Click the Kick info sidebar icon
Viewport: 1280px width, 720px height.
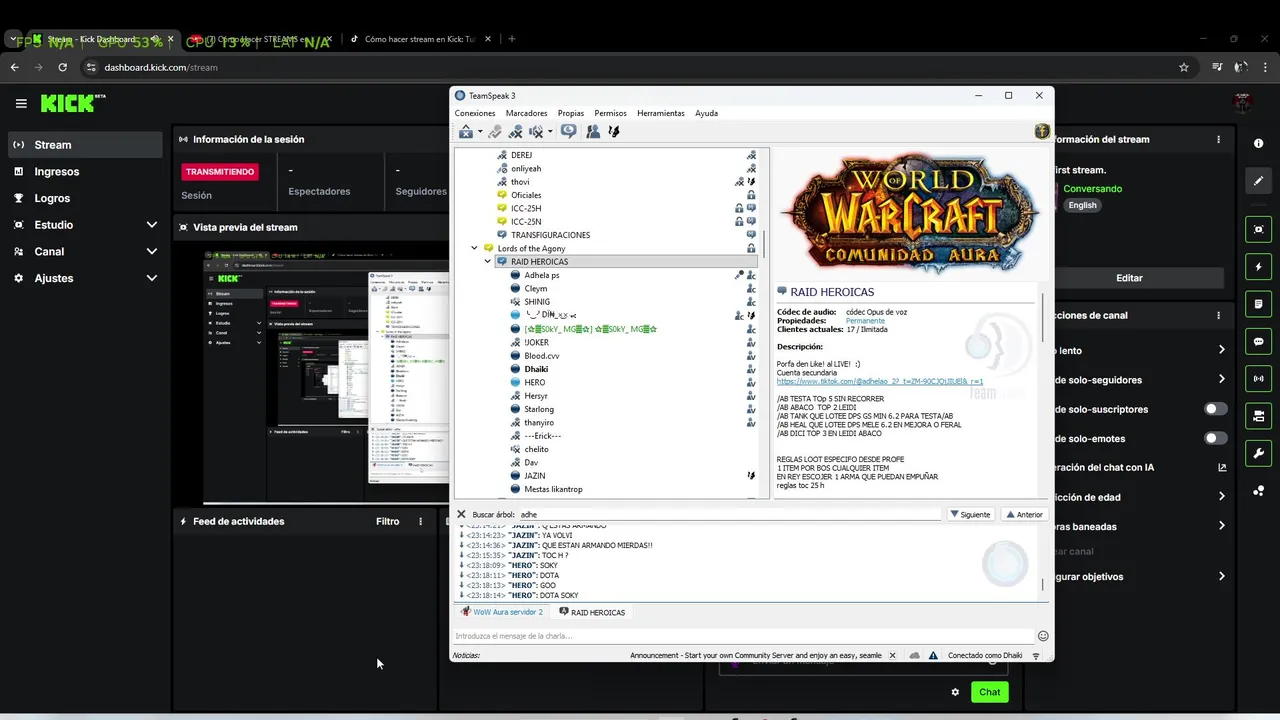(x=1258, y=144)
